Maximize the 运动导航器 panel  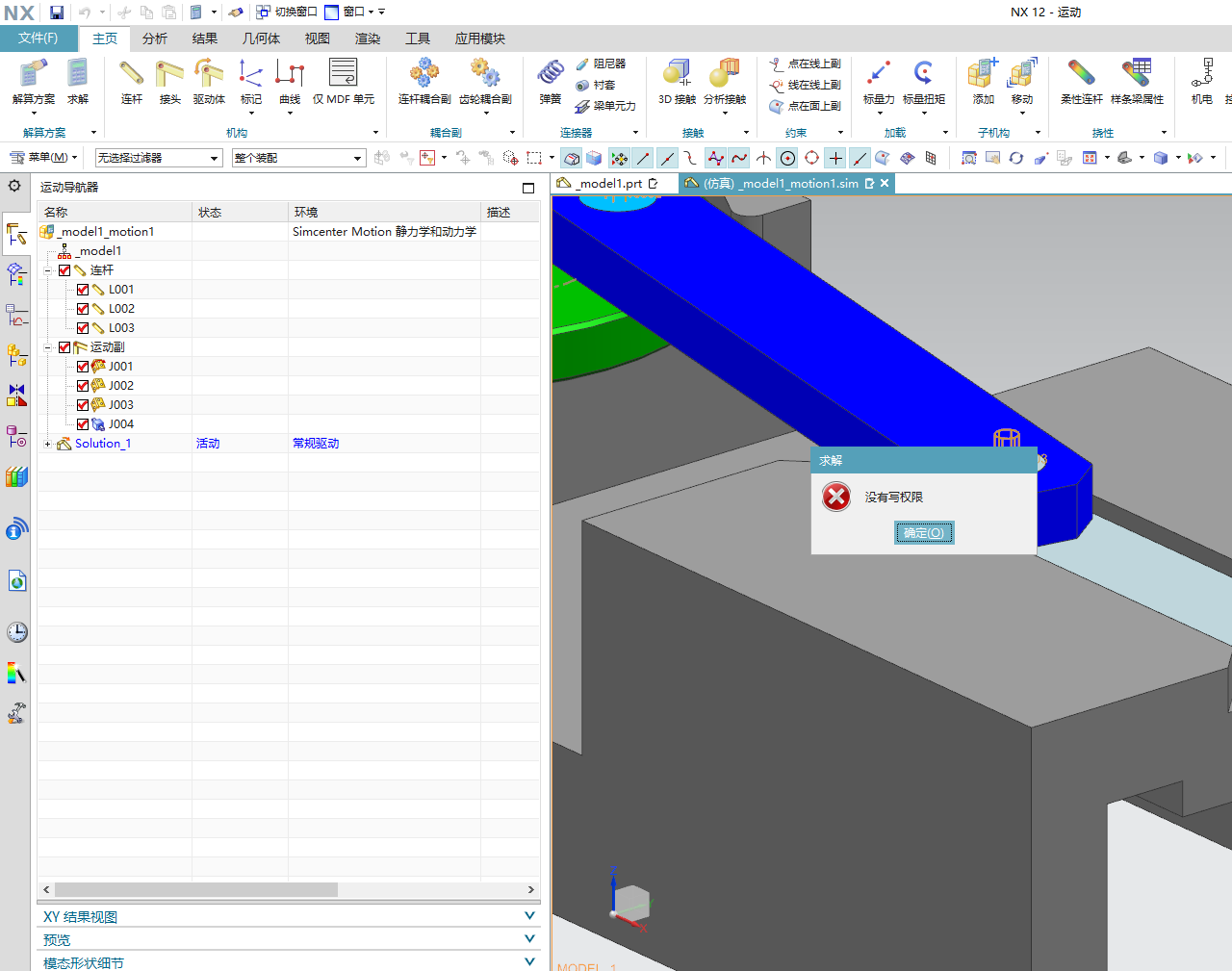[528, 188]
